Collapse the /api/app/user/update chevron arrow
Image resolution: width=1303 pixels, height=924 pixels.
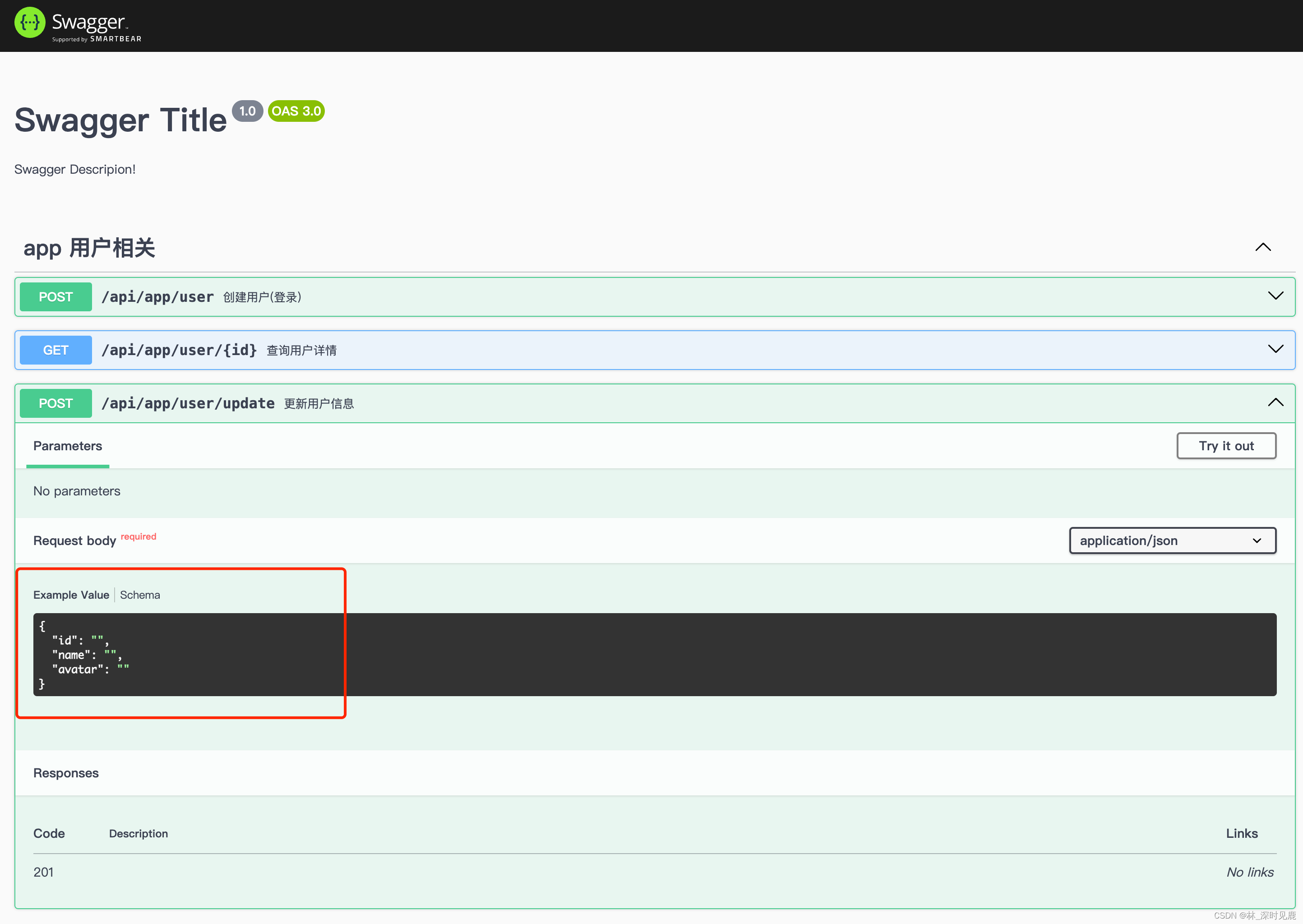coord(1275,402)
